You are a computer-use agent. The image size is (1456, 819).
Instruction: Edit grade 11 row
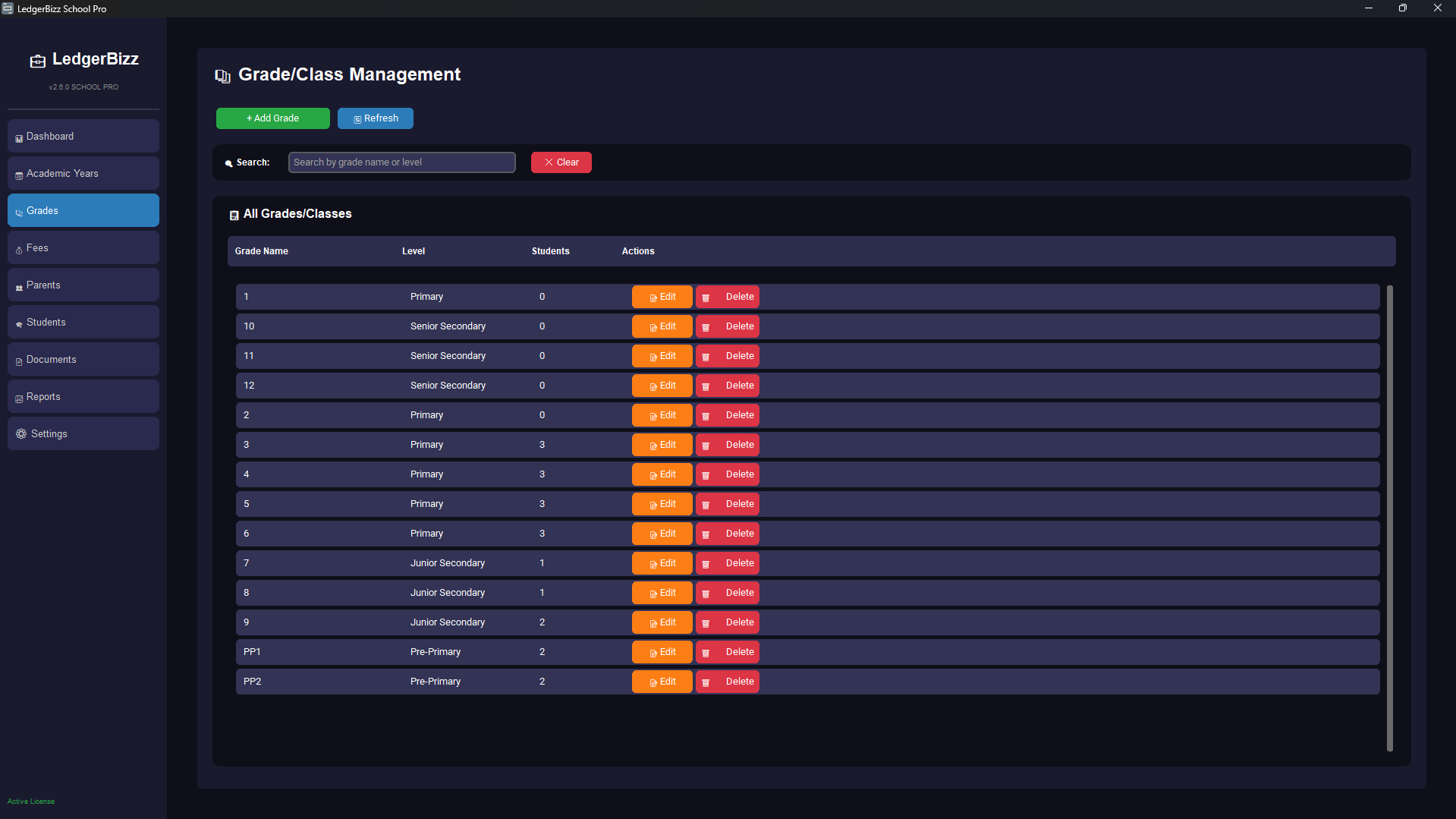coord(662,356)
